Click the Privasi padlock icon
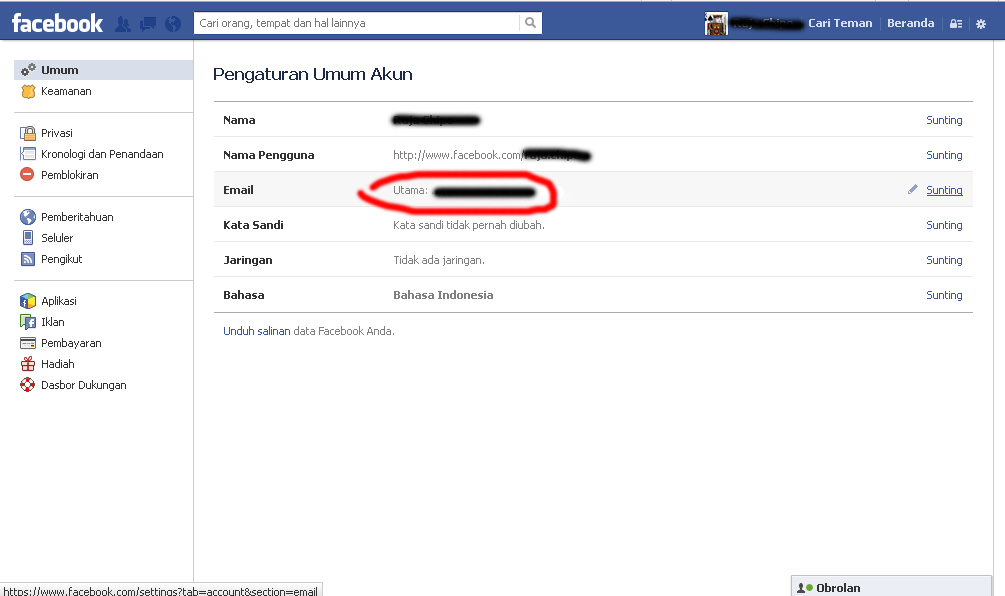This screenshot has height=596, width=1005. click(x=28, y=133)
